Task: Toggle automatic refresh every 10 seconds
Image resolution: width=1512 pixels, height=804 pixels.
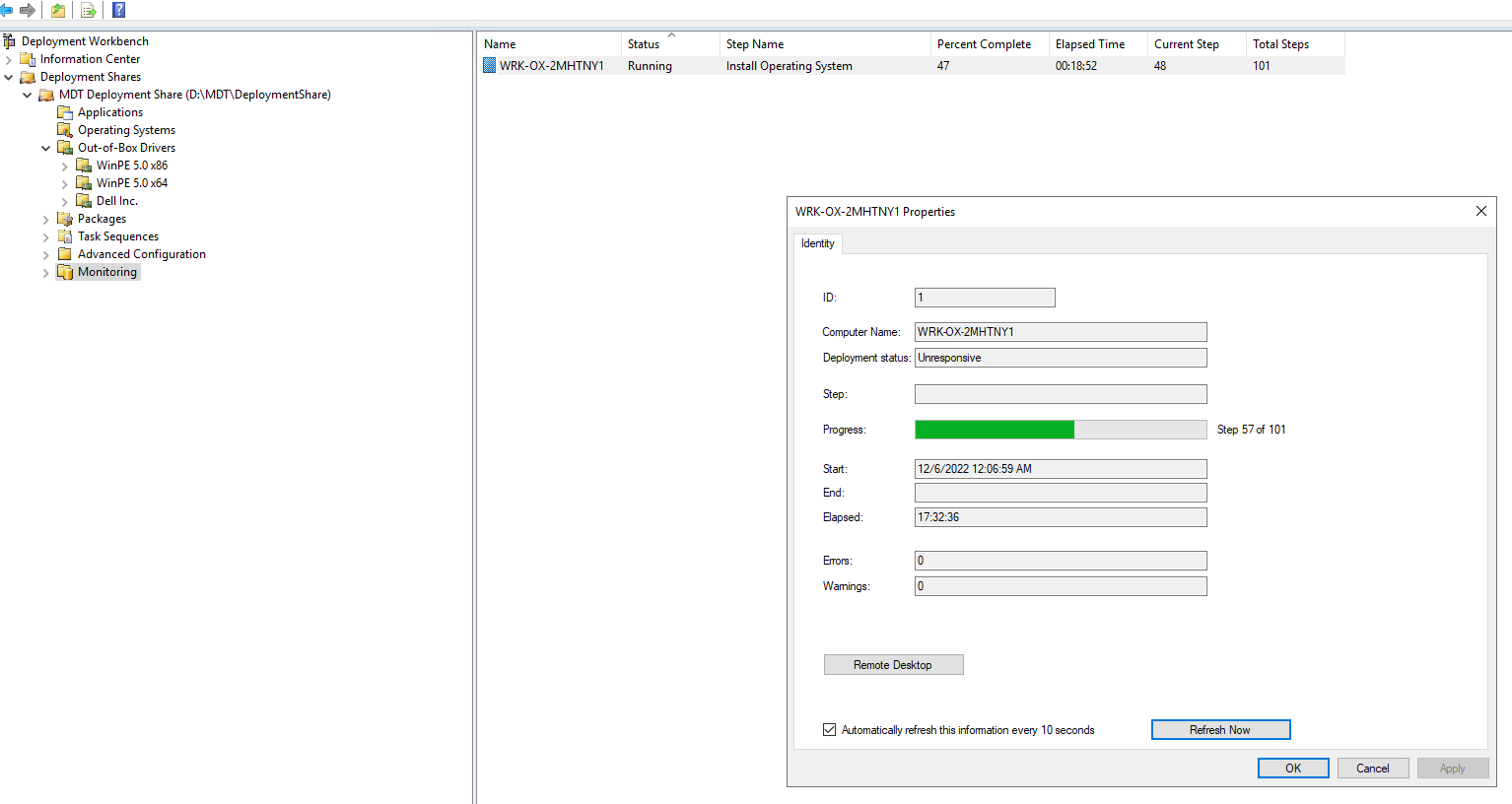Action: [x=829, y=729]
